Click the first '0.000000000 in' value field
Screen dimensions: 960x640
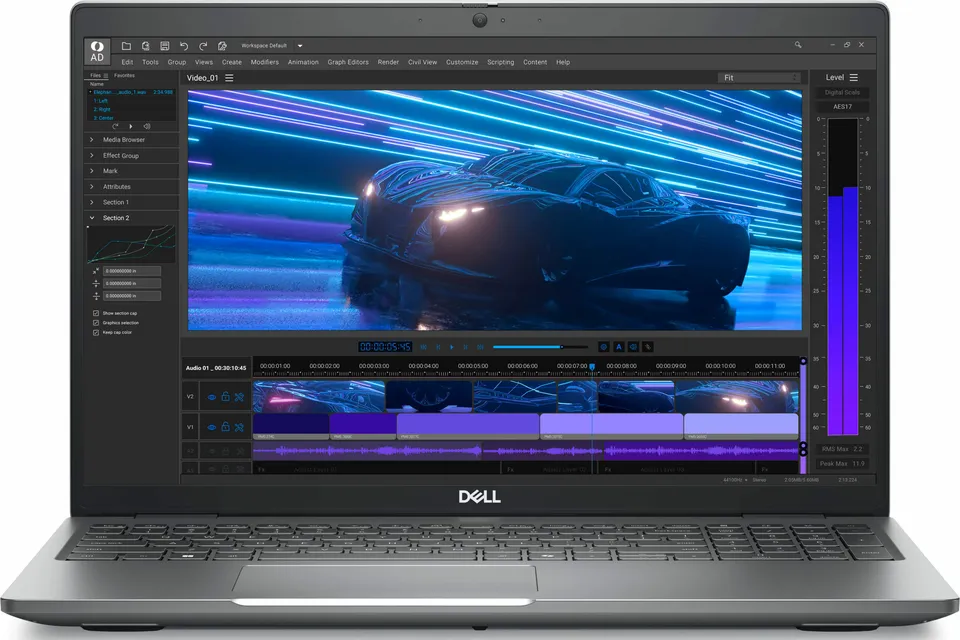132,271
